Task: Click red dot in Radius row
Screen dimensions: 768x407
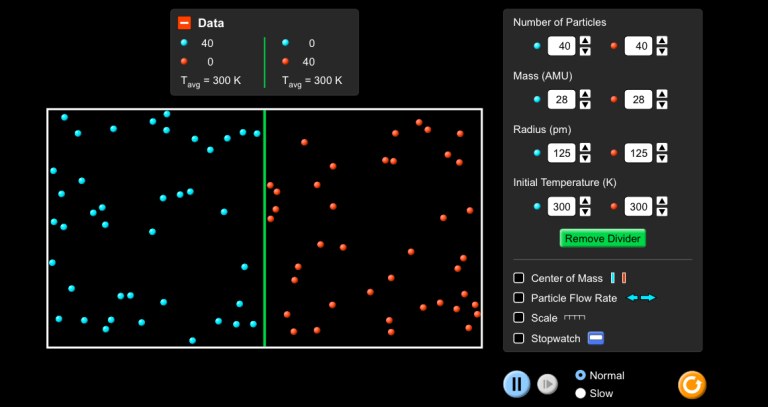Action: point(614,153)
